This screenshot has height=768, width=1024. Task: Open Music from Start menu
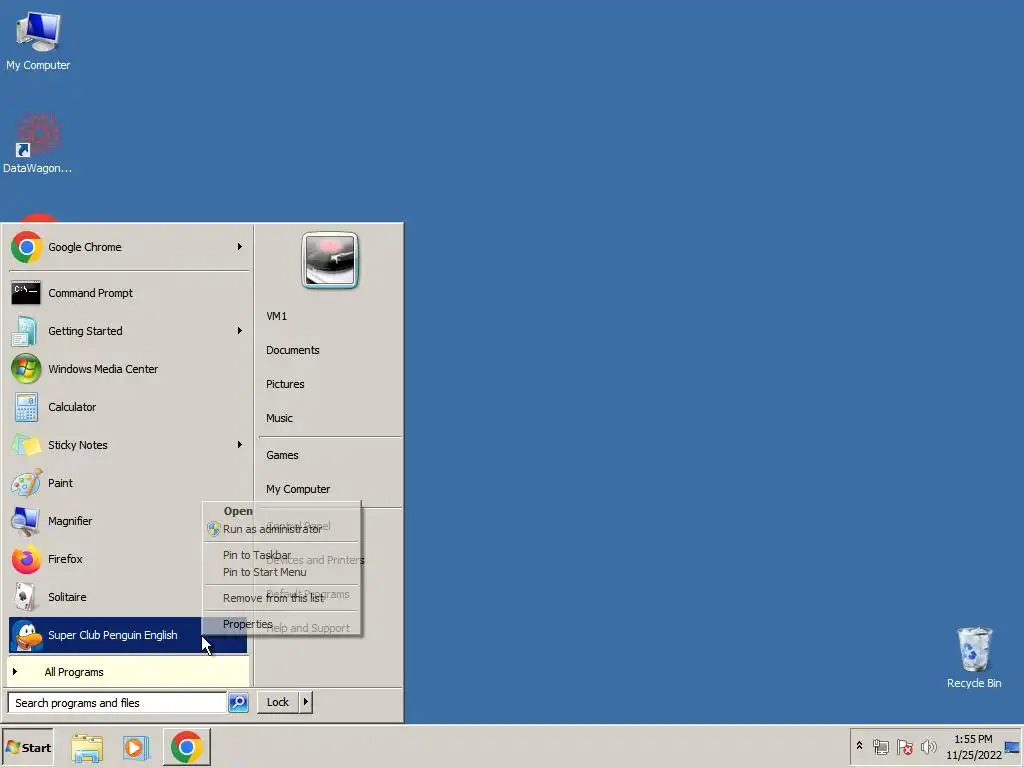(x=279, y=418)
